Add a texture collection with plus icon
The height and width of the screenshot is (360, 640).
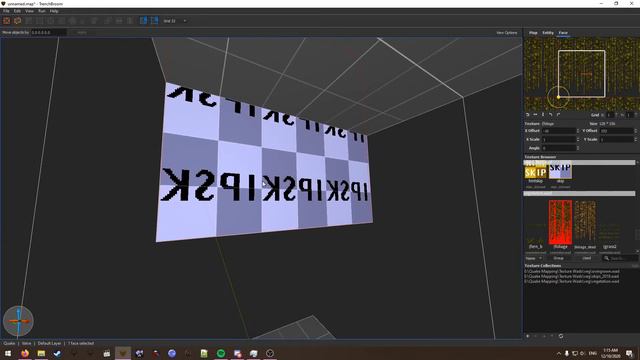[528, 336]
